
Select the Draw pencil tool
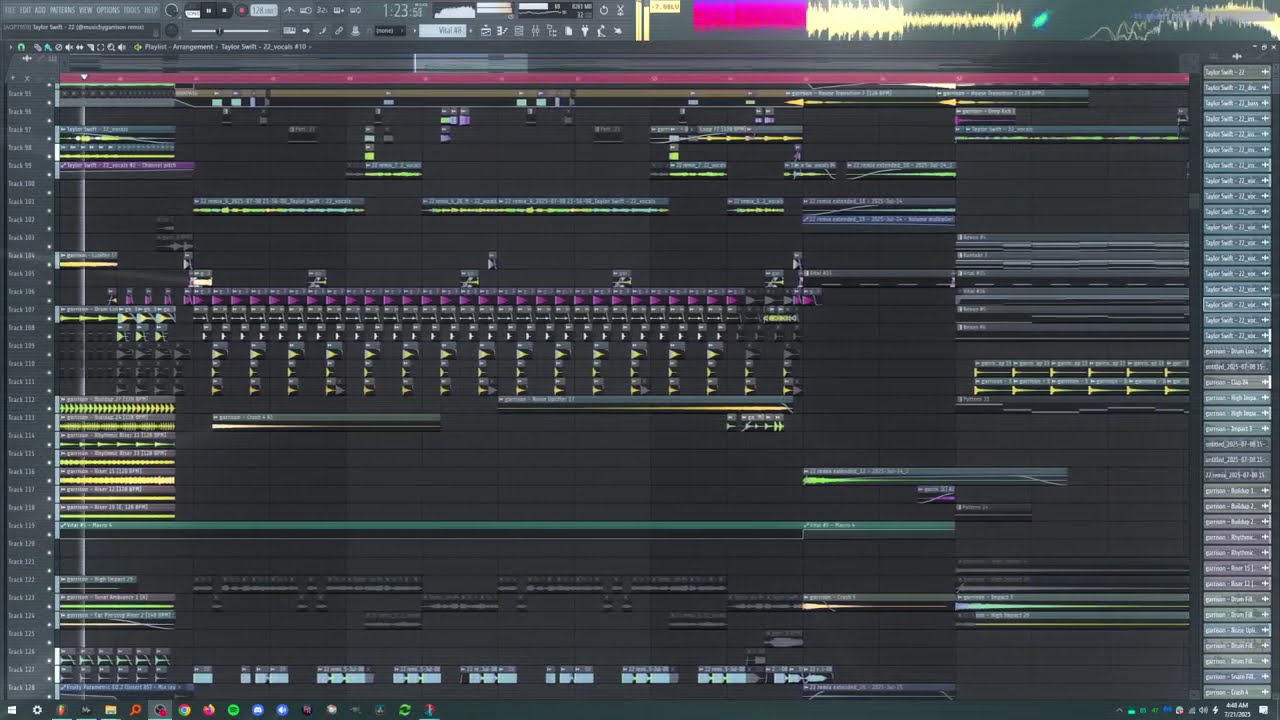point(37,47)
